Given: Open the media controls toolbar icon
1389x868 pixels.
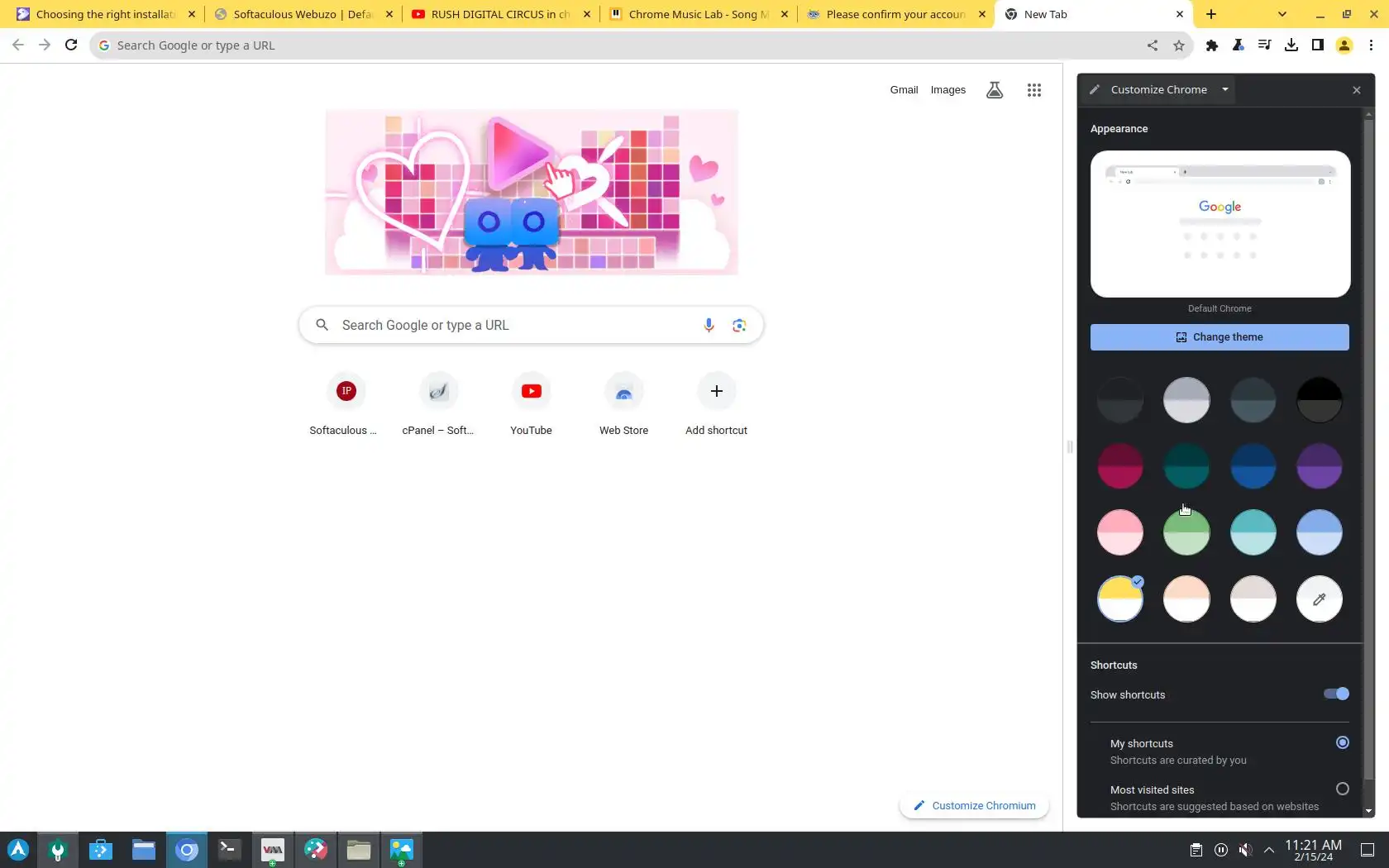Looking at the screenshot, I should pos(1265,45).
